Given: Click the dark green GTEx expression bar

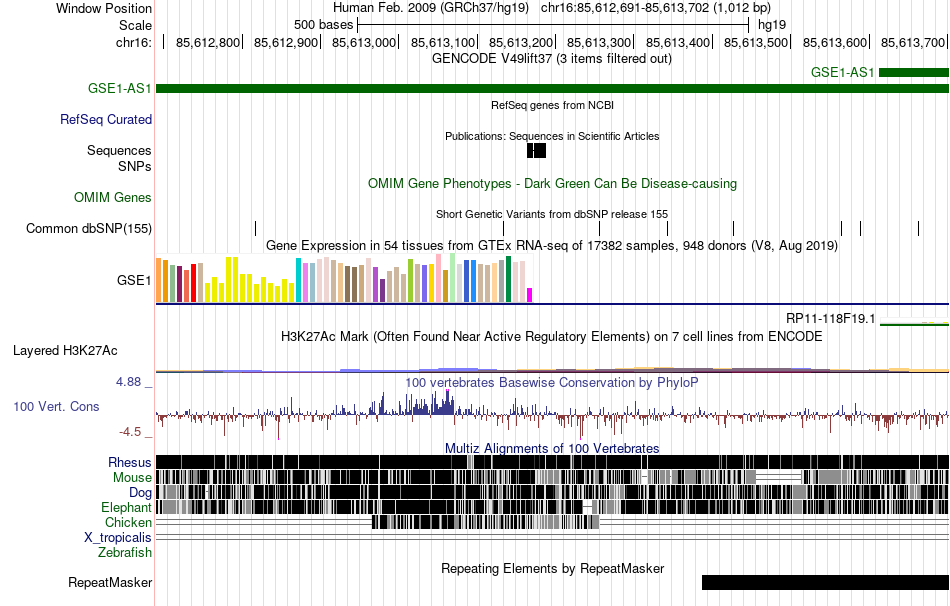Looking at the screenshot, I should point(508,279).
